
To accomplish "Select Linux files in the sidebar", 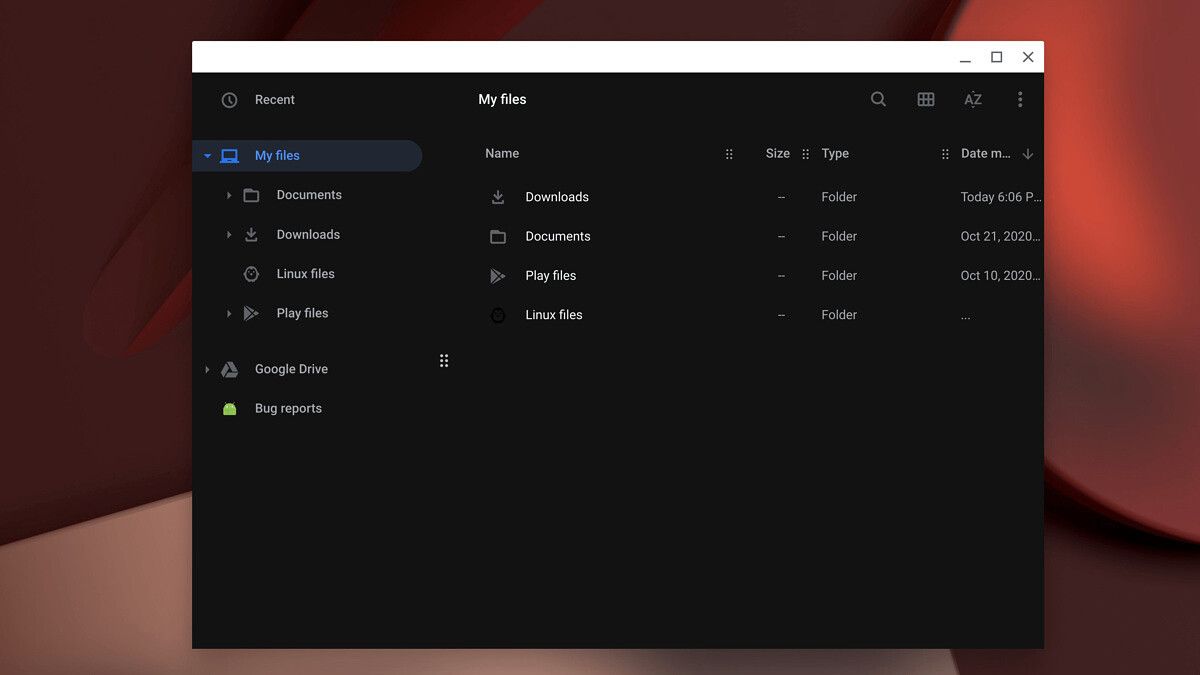I will pos(306,273).
